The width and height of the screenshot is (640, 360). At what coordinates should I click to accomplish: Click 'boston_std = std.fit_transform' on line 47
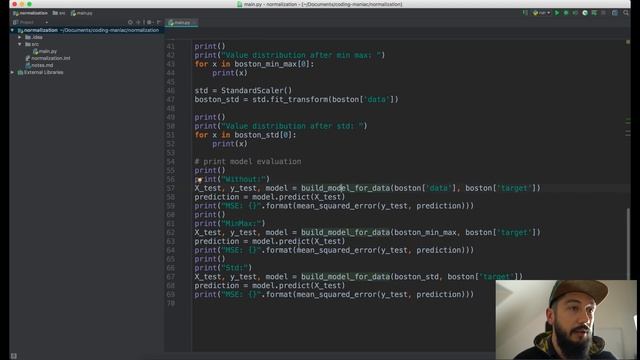(261, 100)
